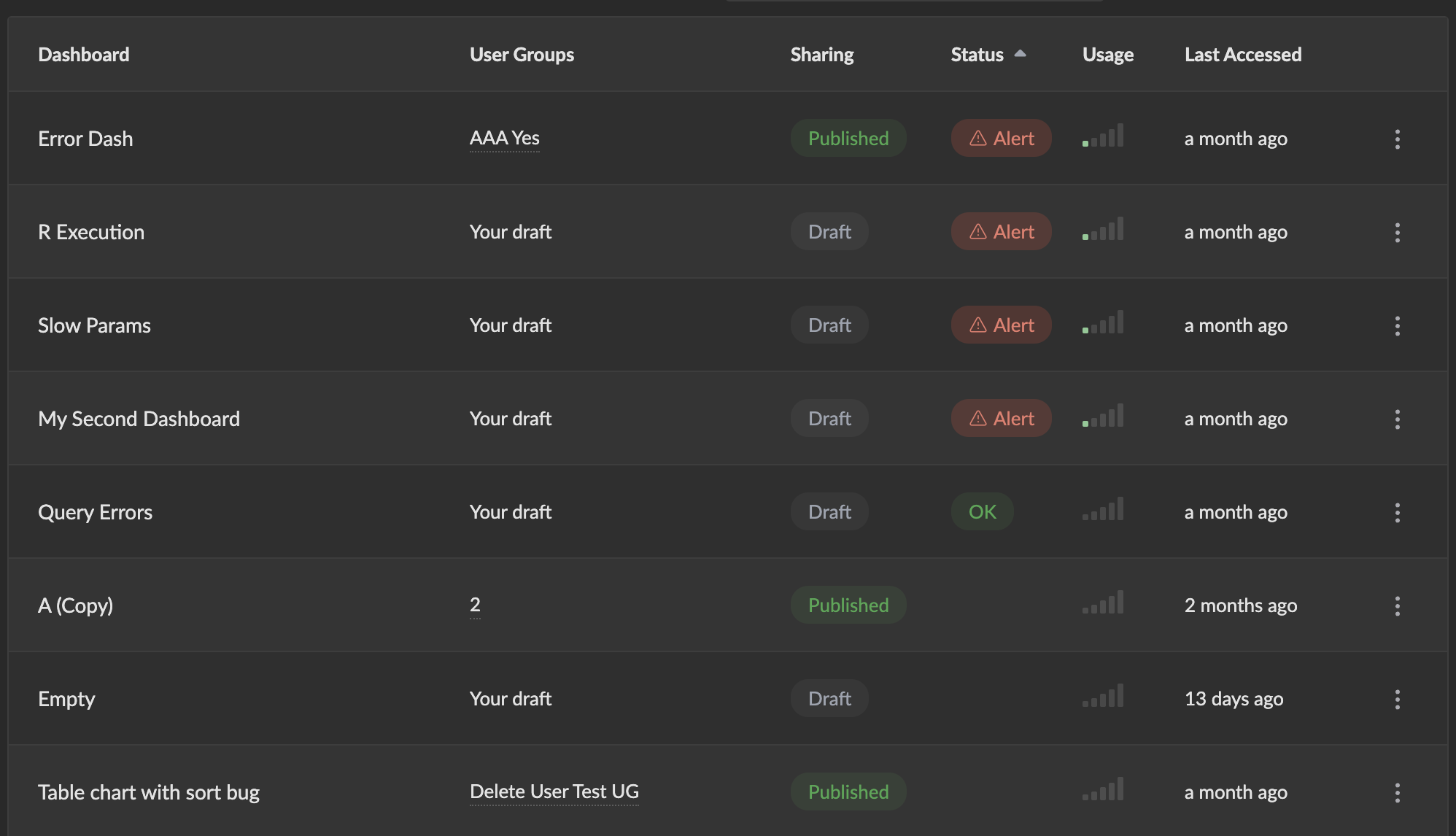Sort by the Last Accessed column header
This screenshot has height=836, width=1456.
[1243, 55]
